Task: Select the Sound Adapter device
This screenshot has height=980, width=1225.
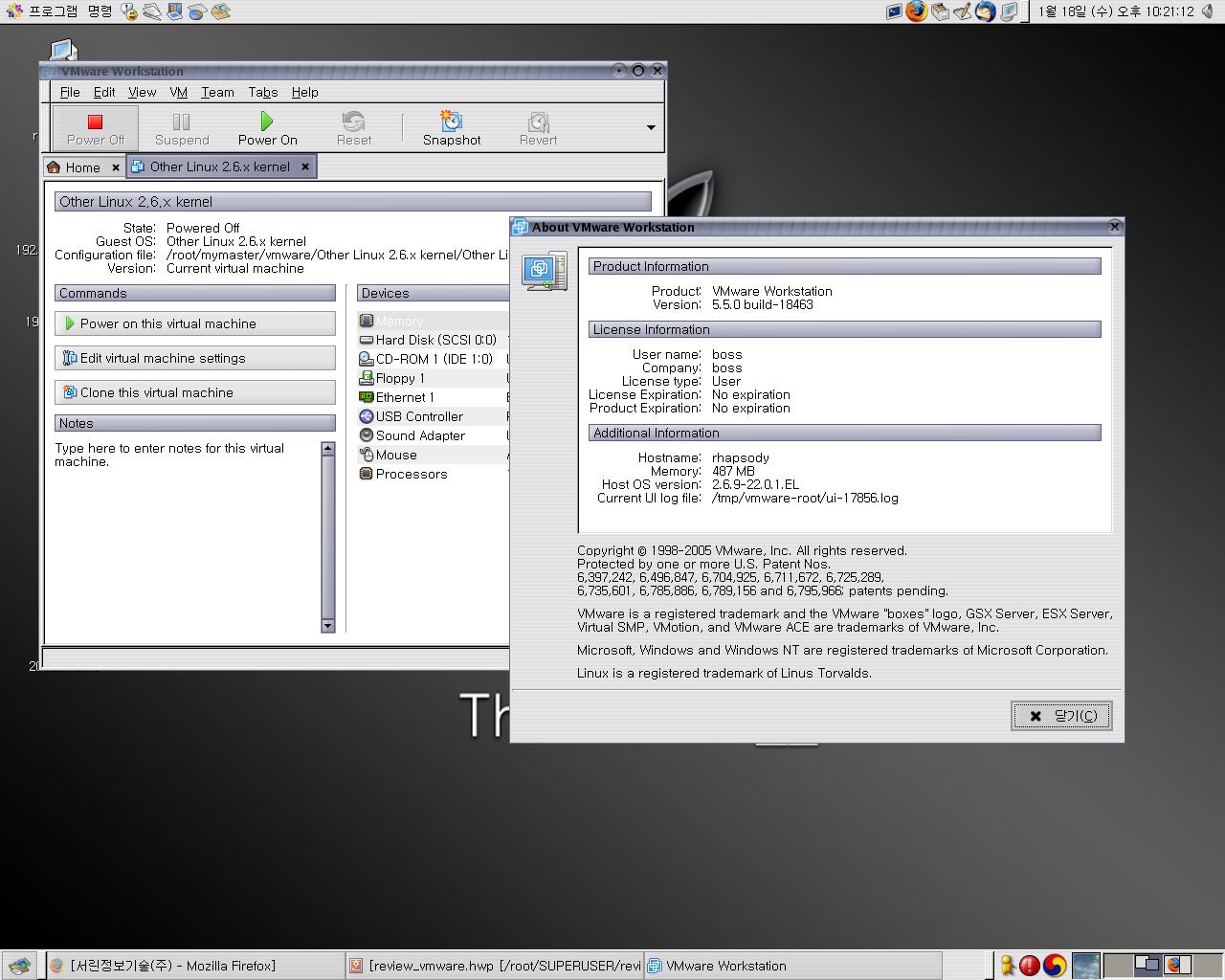Action: pyautogui.click(x=433, y=435)
